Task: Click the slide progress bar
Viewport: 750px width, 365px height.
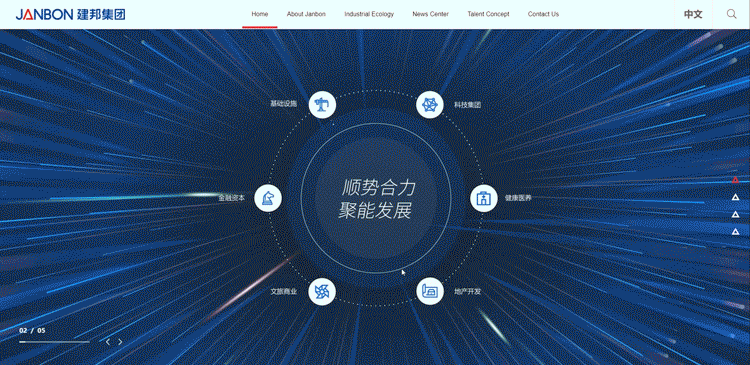Action: click(54, 342)
